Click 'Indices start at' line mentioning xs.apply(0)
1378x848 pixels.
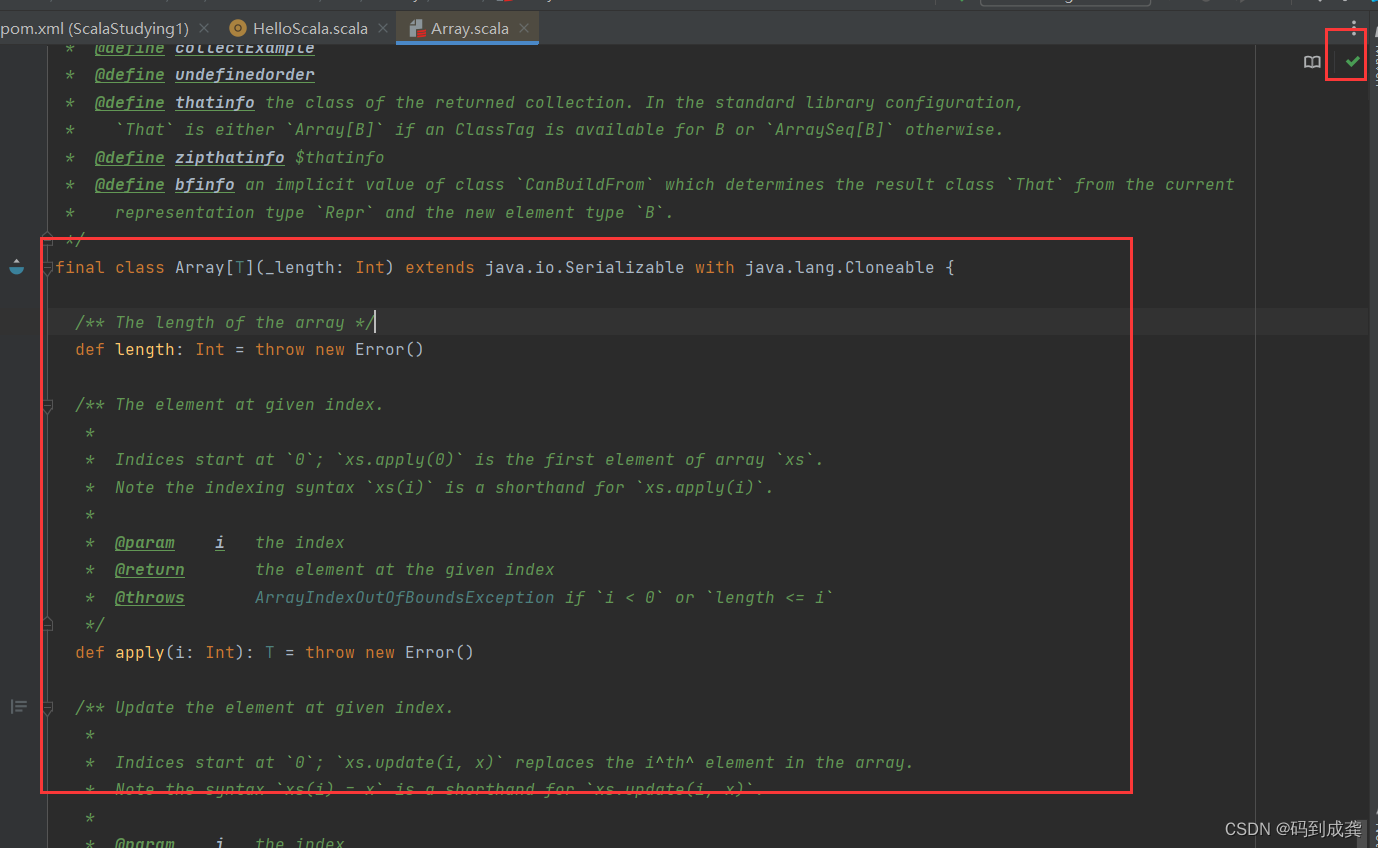pyautogui.click(x=470, y=460)
